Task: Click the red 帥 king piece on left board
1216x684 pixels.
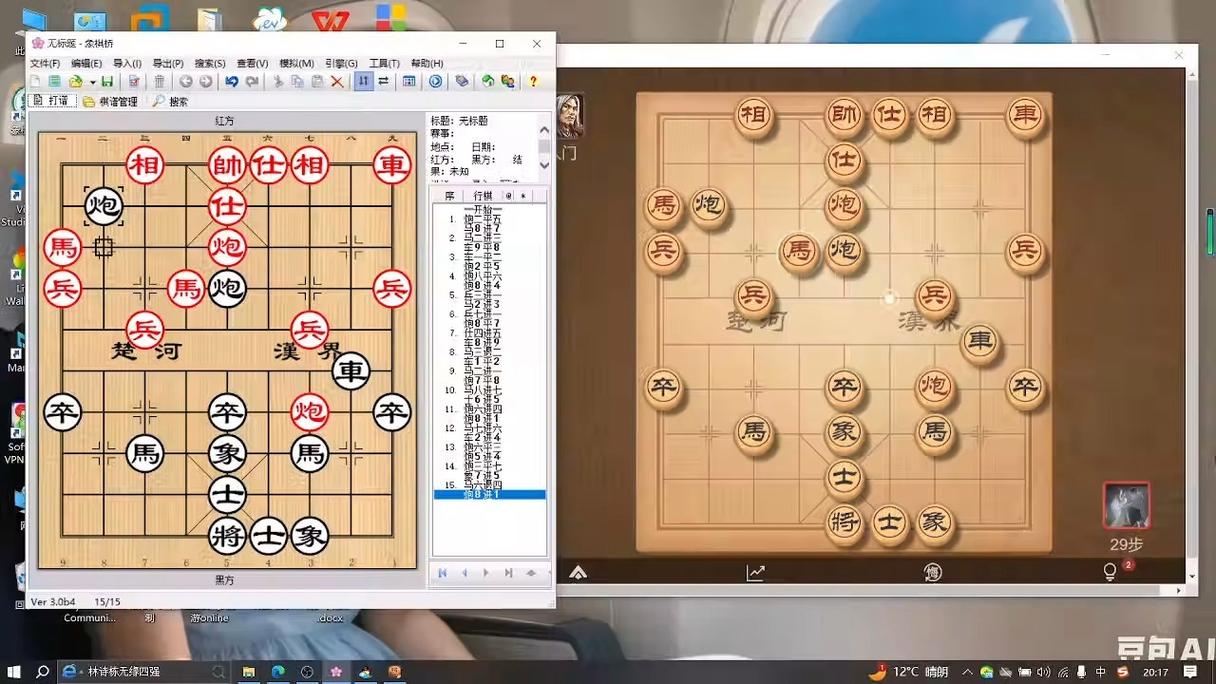Action: pos(227,165)
